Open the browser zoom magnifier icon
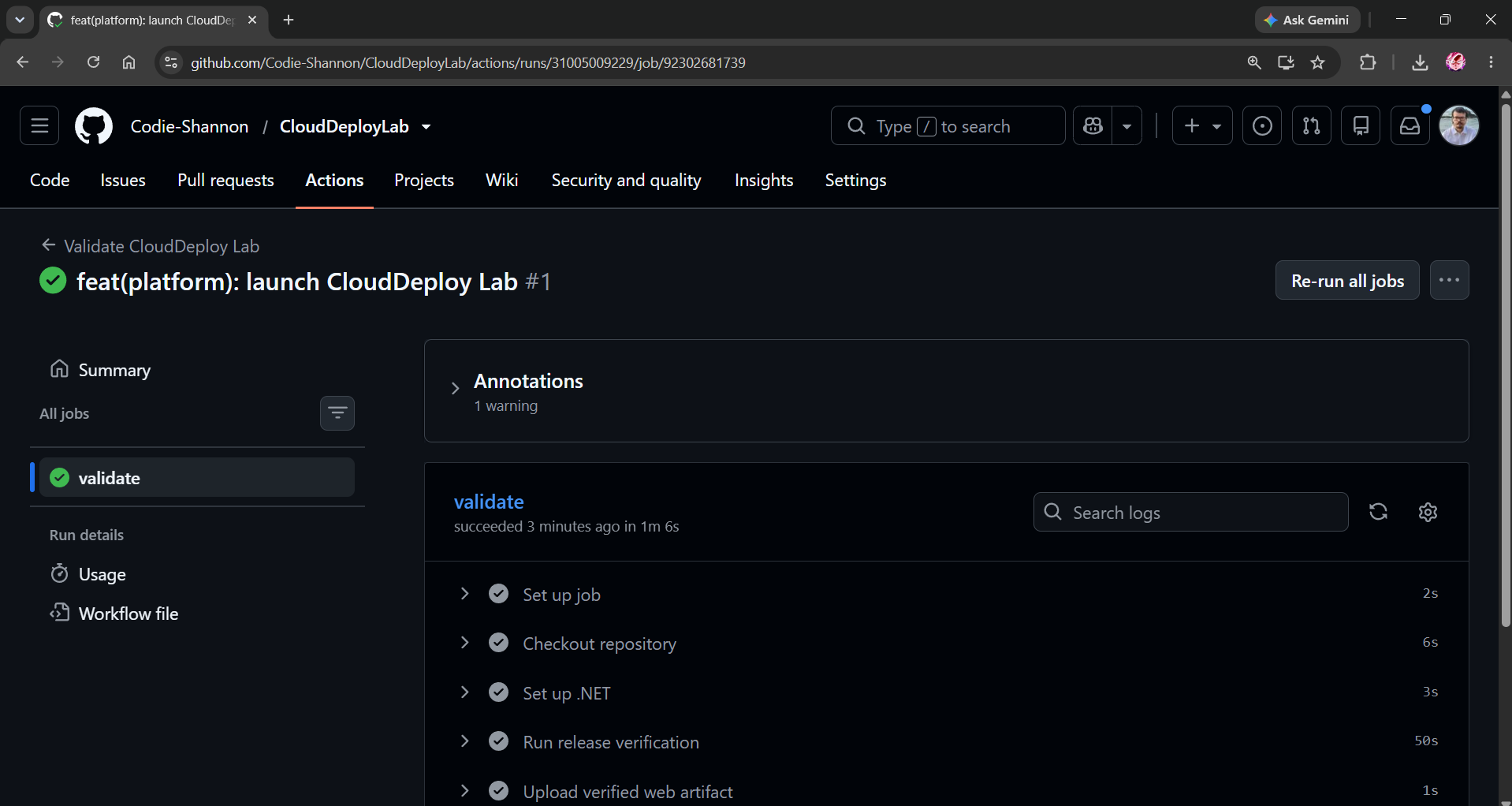This screenshot has height=806, width=1512. 1254,62
